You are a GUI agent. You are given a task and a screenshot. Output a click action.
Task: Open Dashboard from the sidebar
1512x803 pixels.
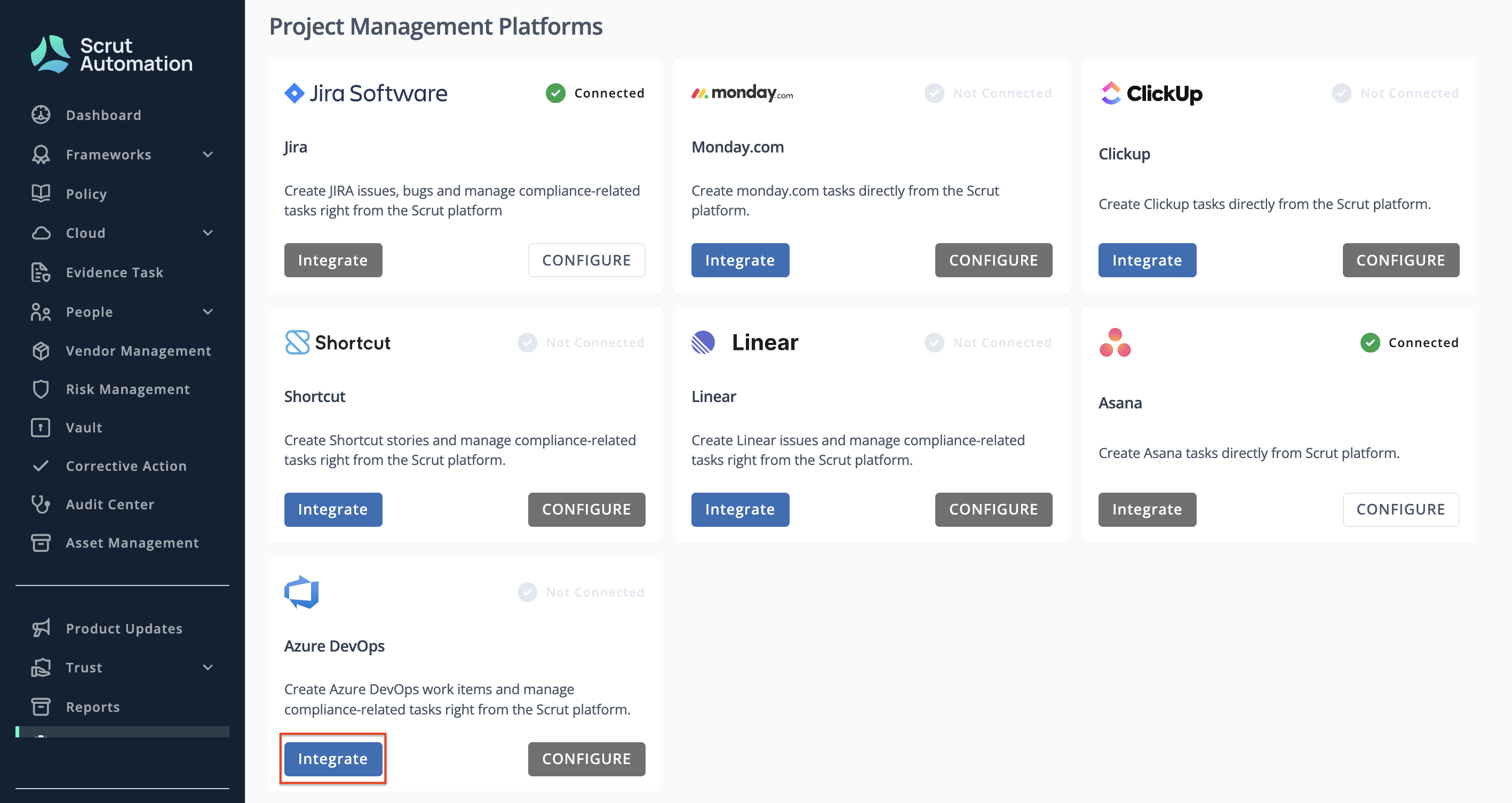tap(104, 115)
